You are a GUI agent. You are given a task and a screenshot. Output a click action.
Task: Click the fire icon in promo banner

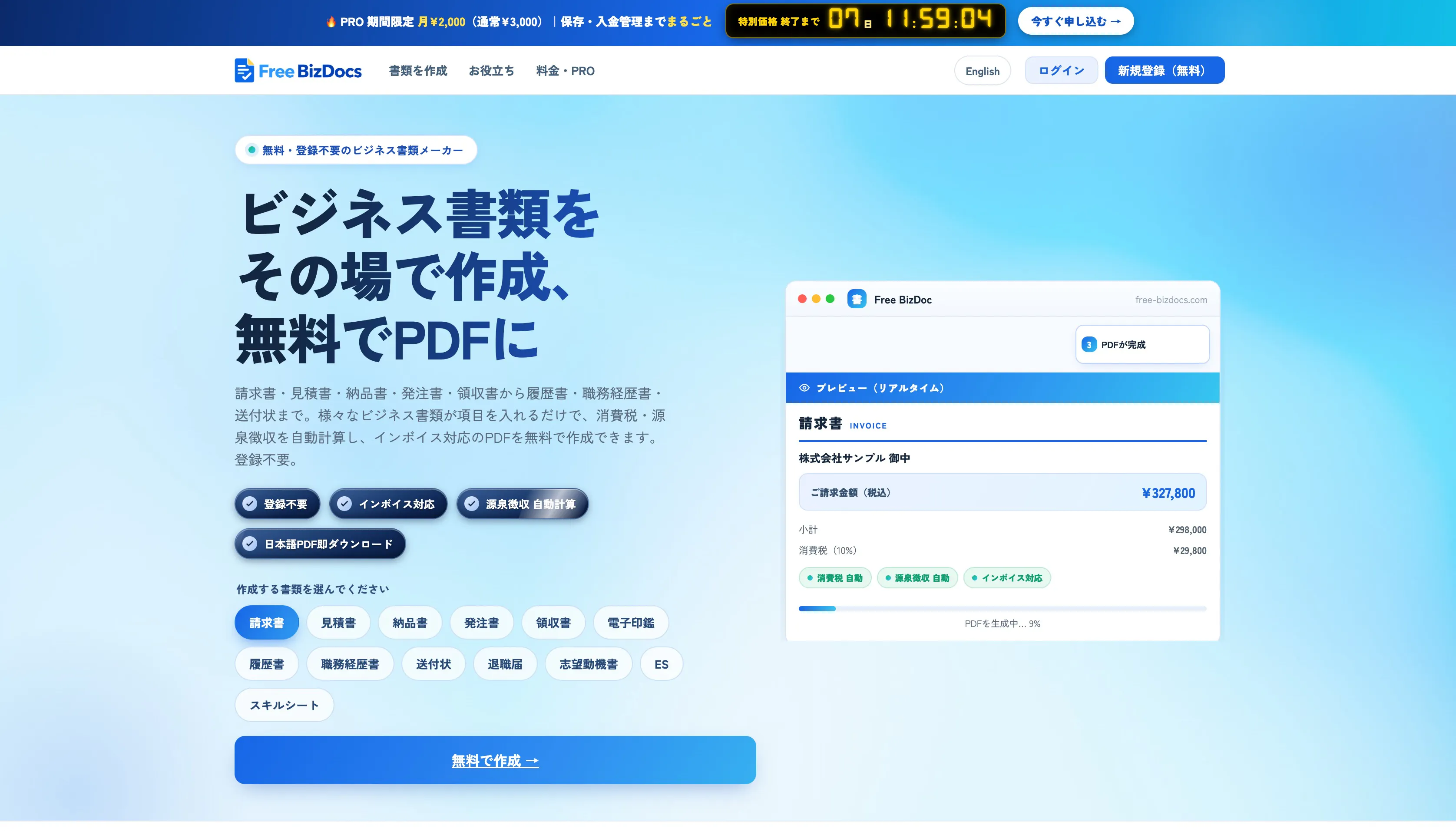[x=331, y=22]
